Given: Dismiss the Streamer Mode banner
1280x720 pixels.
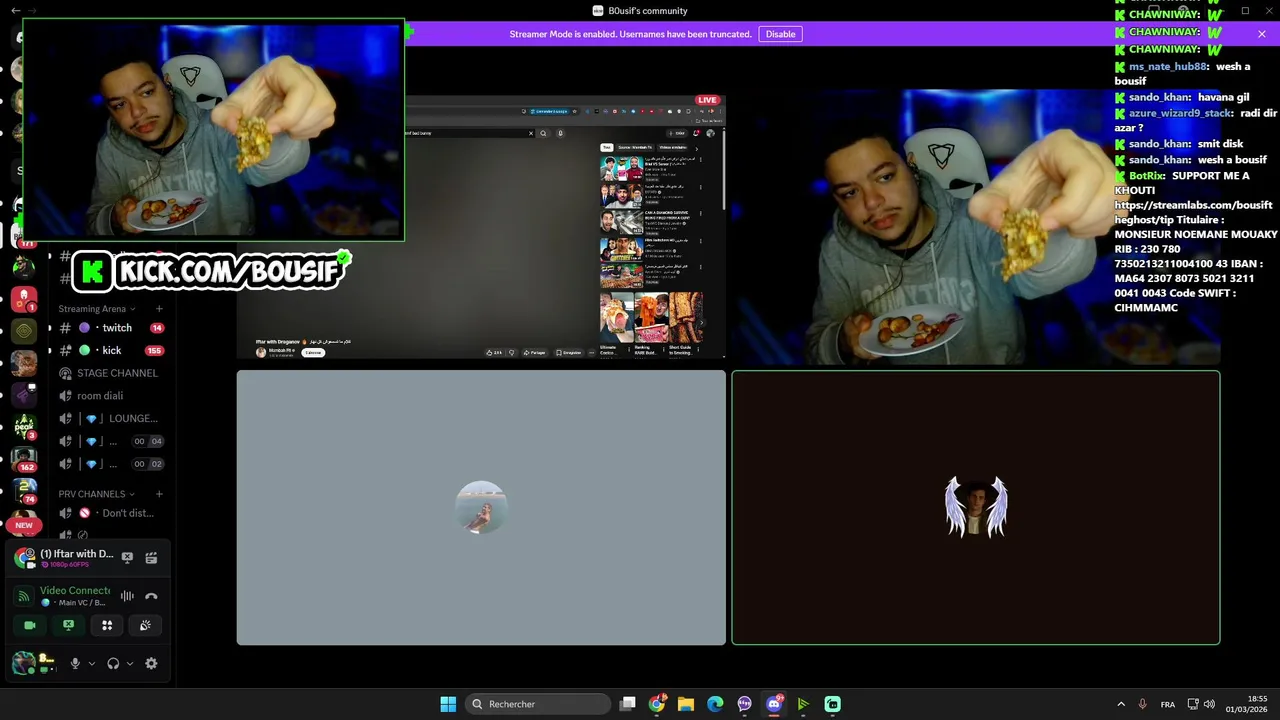Looking at the screenshot, I should (1261, 34).
